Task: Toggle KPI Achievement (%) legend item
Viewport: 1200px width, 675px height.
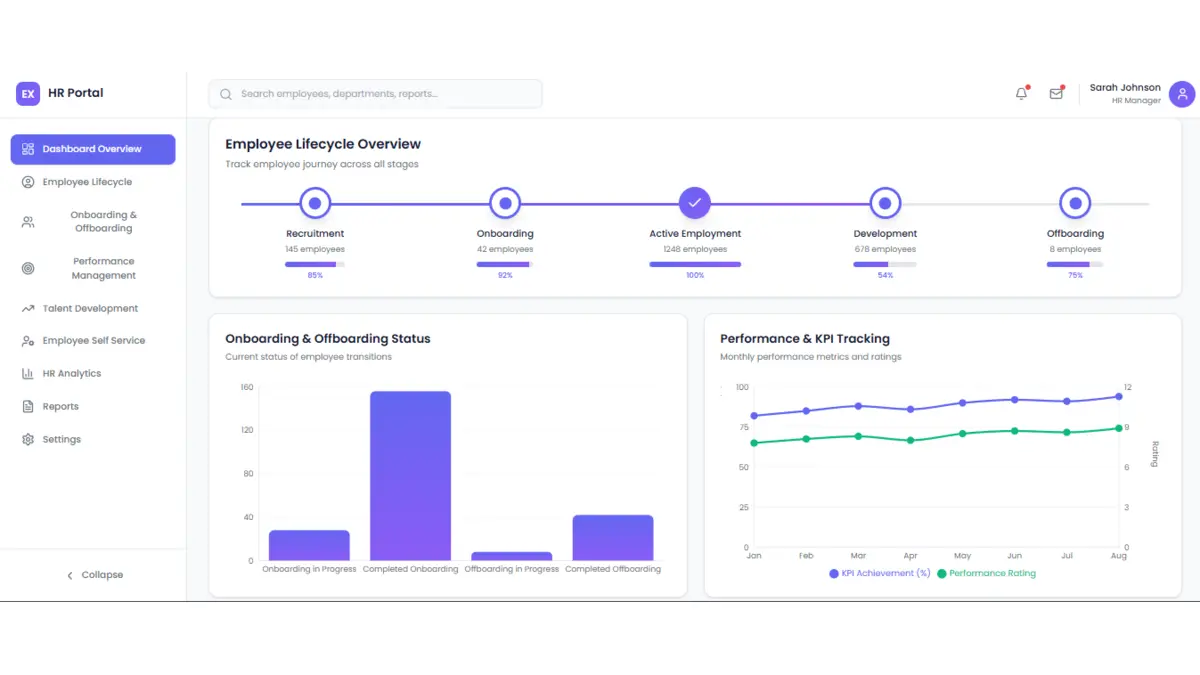Action: point(879,574)
